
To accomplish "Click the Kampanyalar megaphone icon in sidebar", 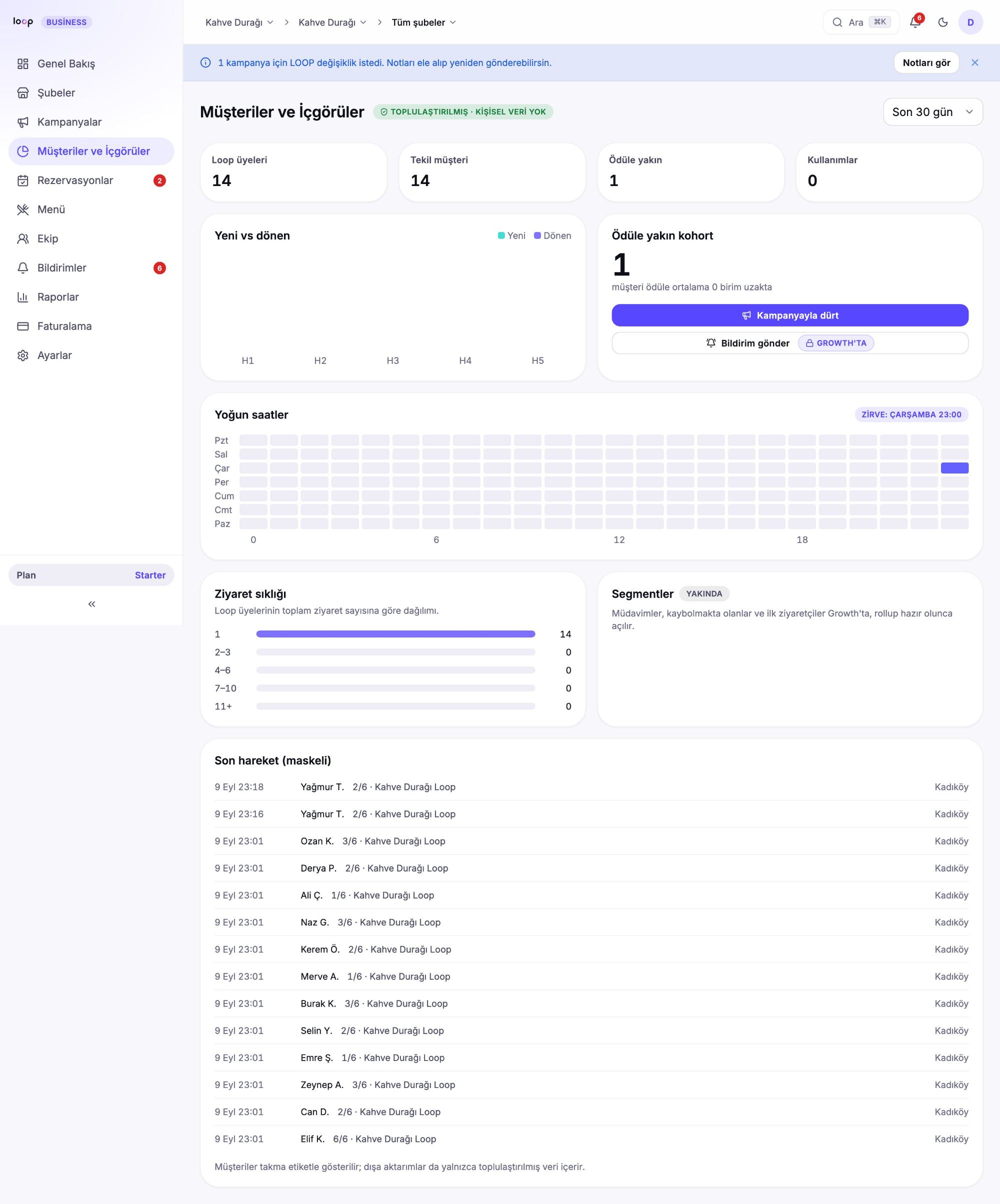I will click(x=23, y=122).
